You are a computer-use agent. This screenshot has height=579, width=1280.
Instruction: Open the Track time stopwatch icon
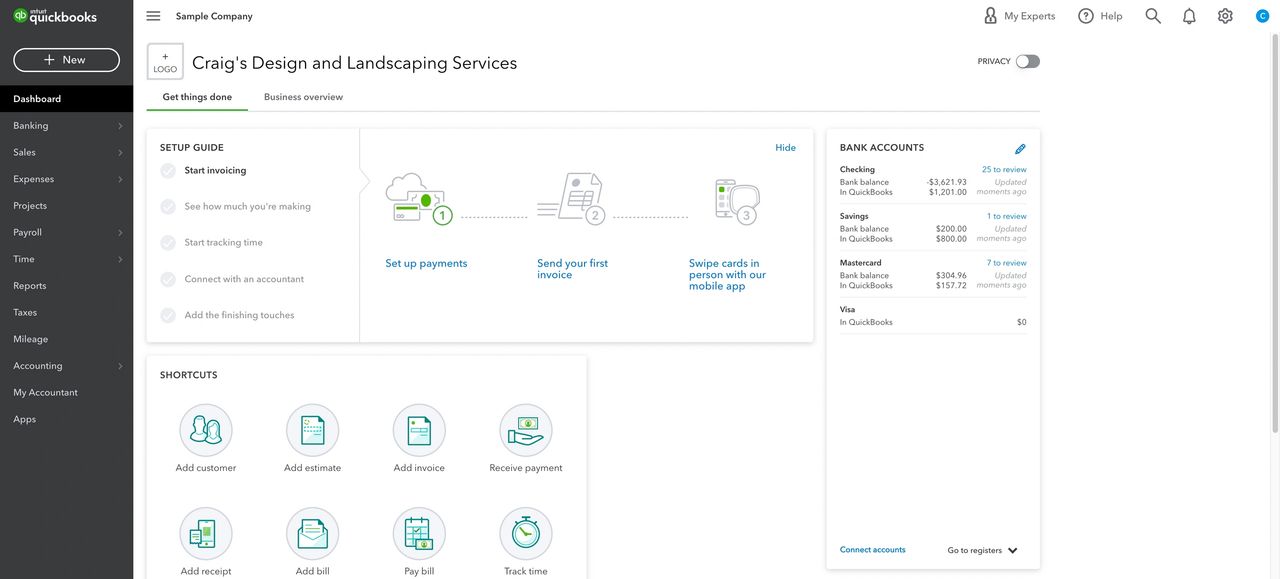tap(526, 534)
